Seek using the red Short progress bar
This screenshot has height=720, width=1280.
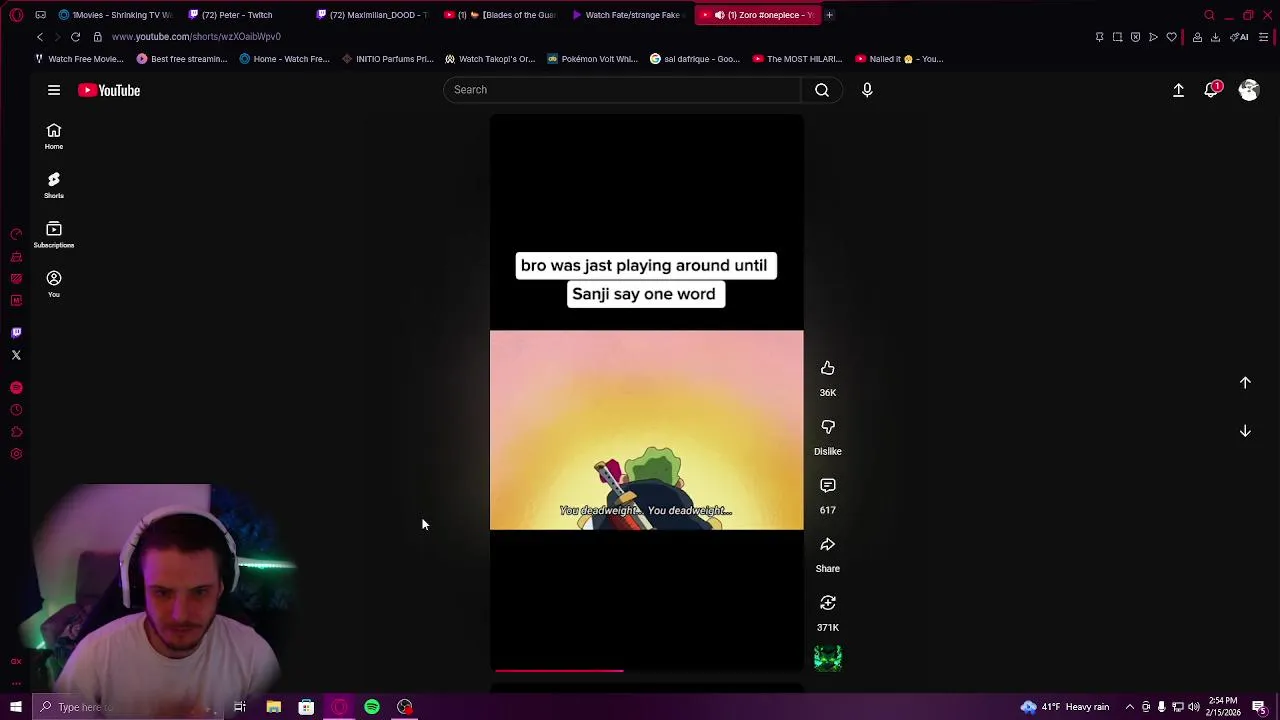(647, 670)
